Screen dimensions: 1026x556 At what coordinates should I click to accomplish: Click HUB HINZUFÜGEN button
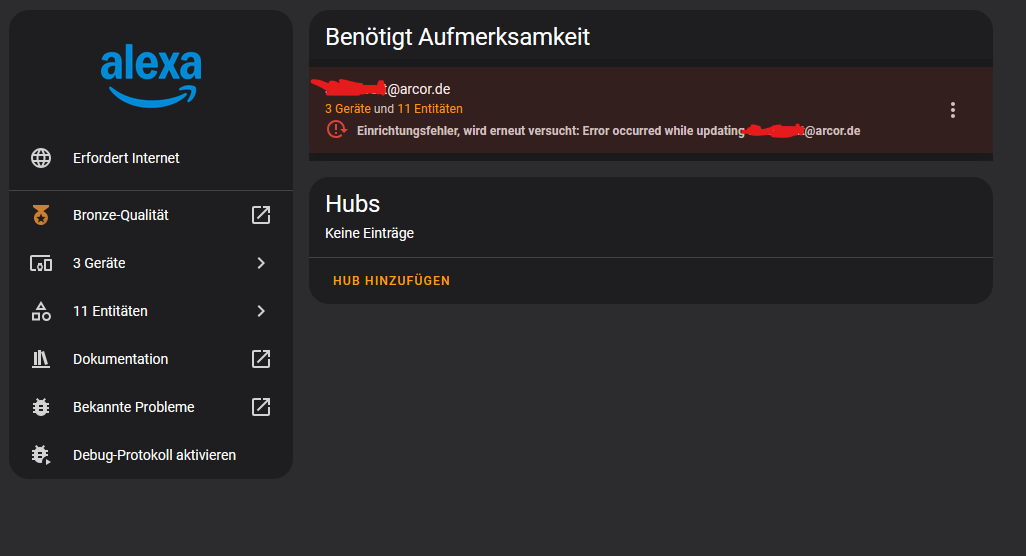(x=392, y=281)
